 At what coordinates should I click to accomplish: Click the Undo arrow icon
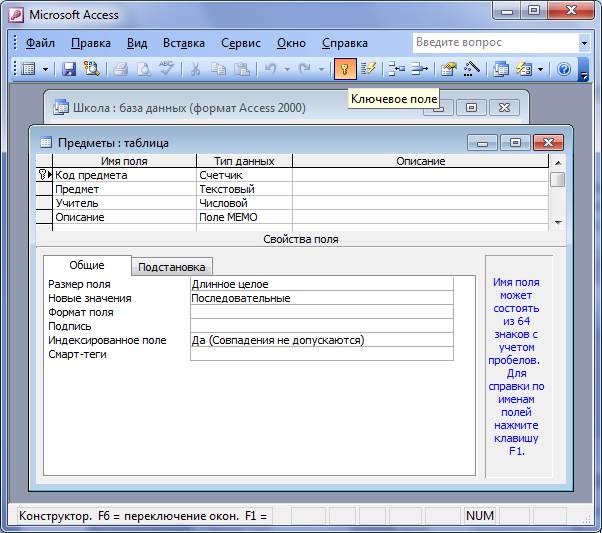[271, 69]
